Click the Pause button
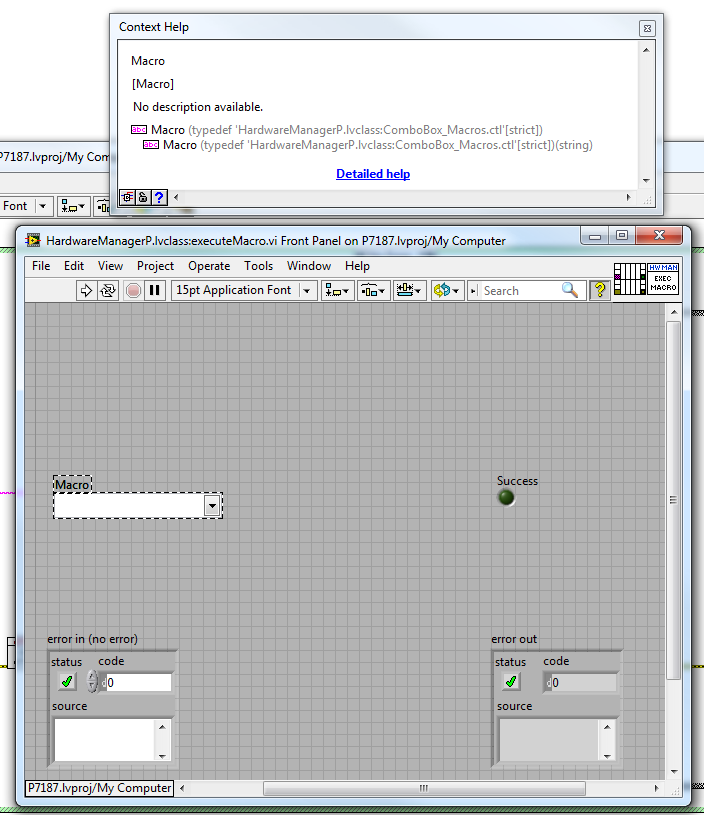The image size is (704, 815). (x=154, y=290)
